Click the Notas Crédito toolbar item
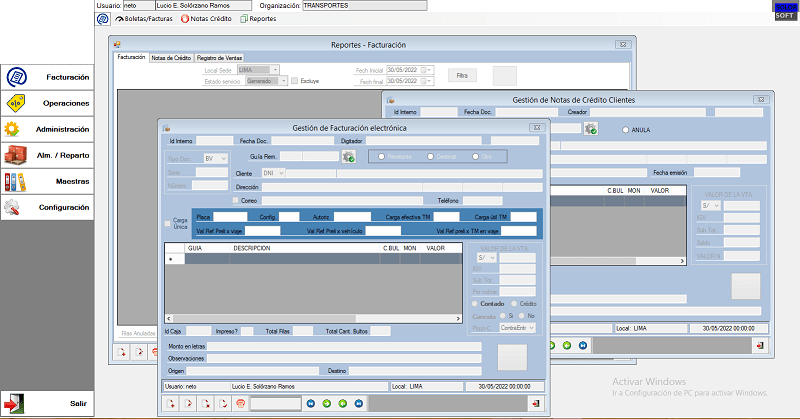Screen dimensions: 800x419 coord(206,19)
